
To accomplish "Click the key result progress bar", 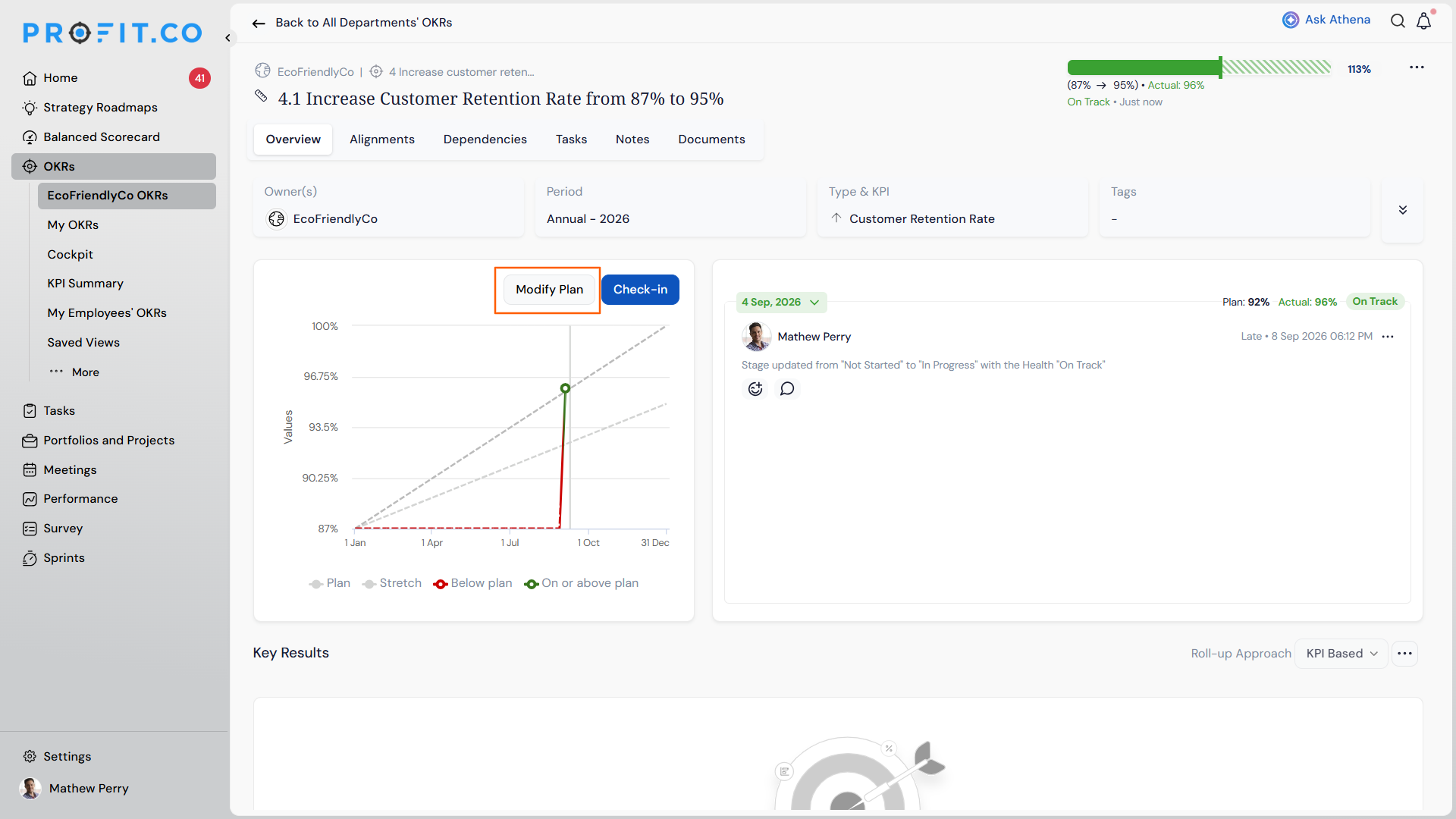I will (x=1199, y=67).
